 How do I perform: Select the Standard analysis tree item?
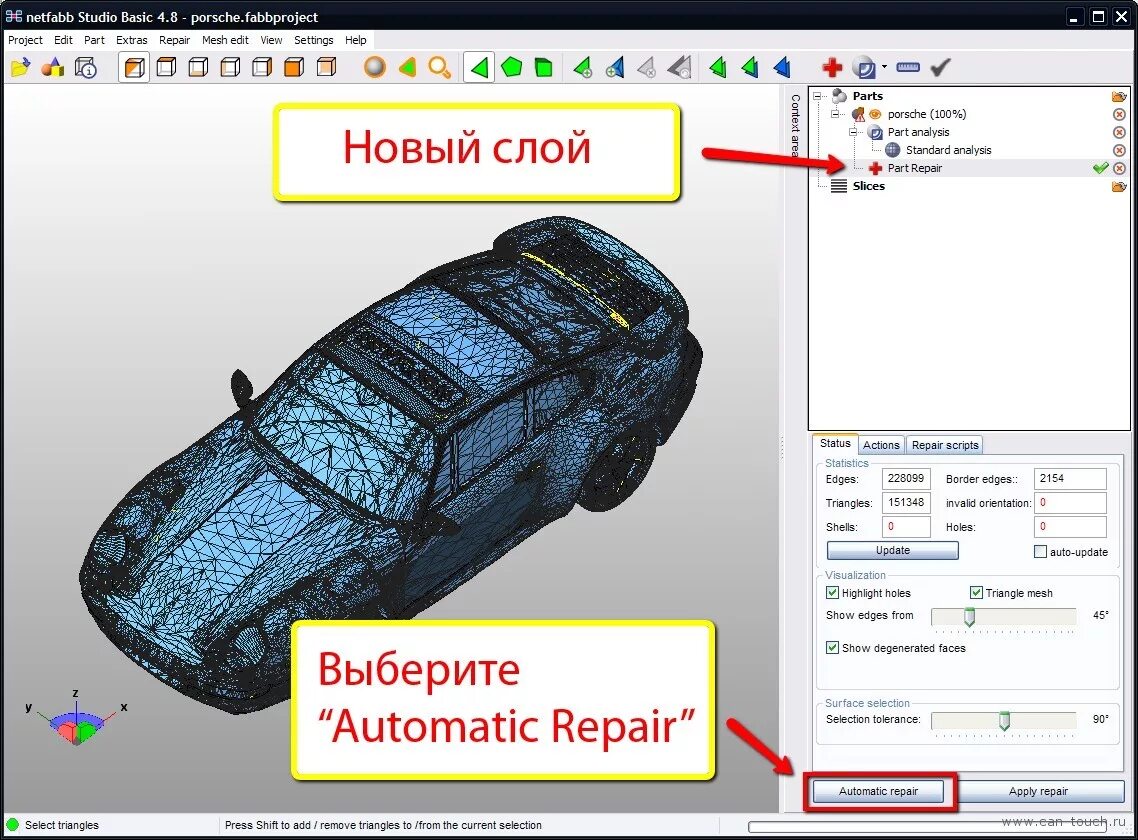[948, 150]
